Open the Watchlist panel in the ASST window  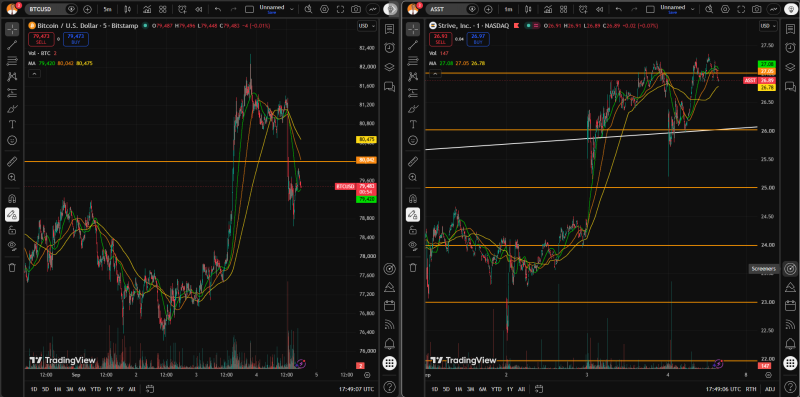coord(790,29)
